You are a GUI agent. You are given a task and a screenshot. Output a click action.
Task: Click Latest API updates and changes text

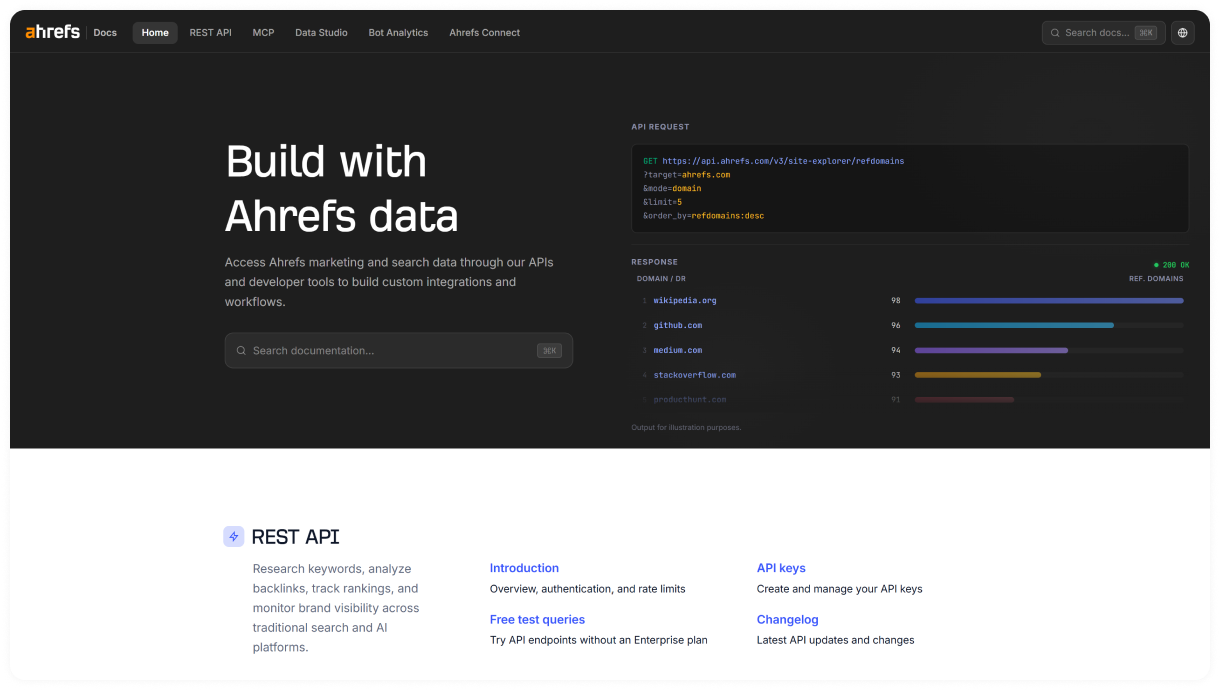click(x=836, y=640)
